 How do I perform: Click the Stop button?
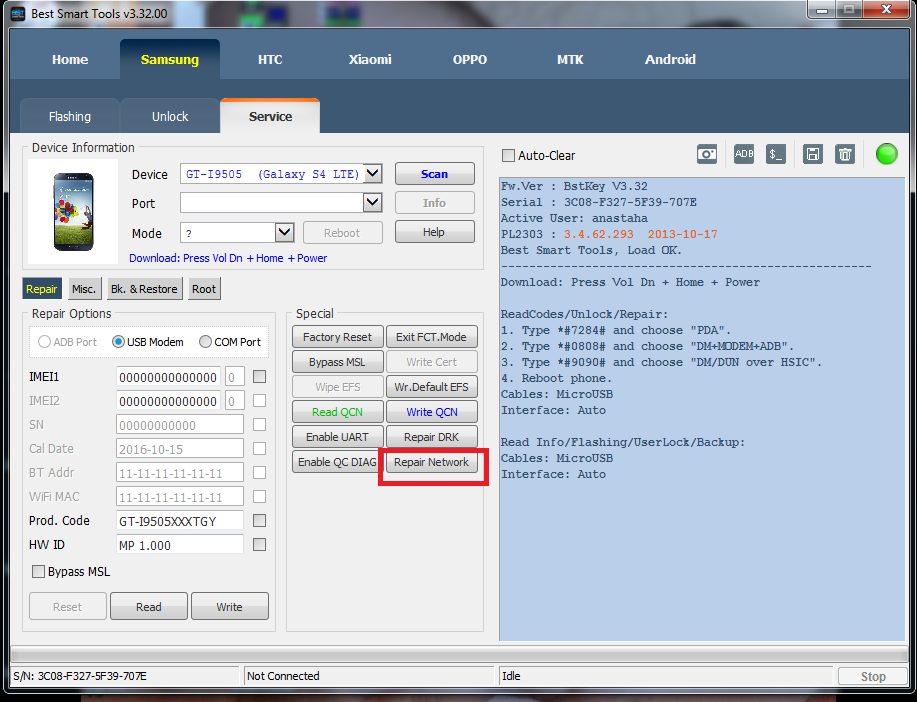tap(873, 677)
